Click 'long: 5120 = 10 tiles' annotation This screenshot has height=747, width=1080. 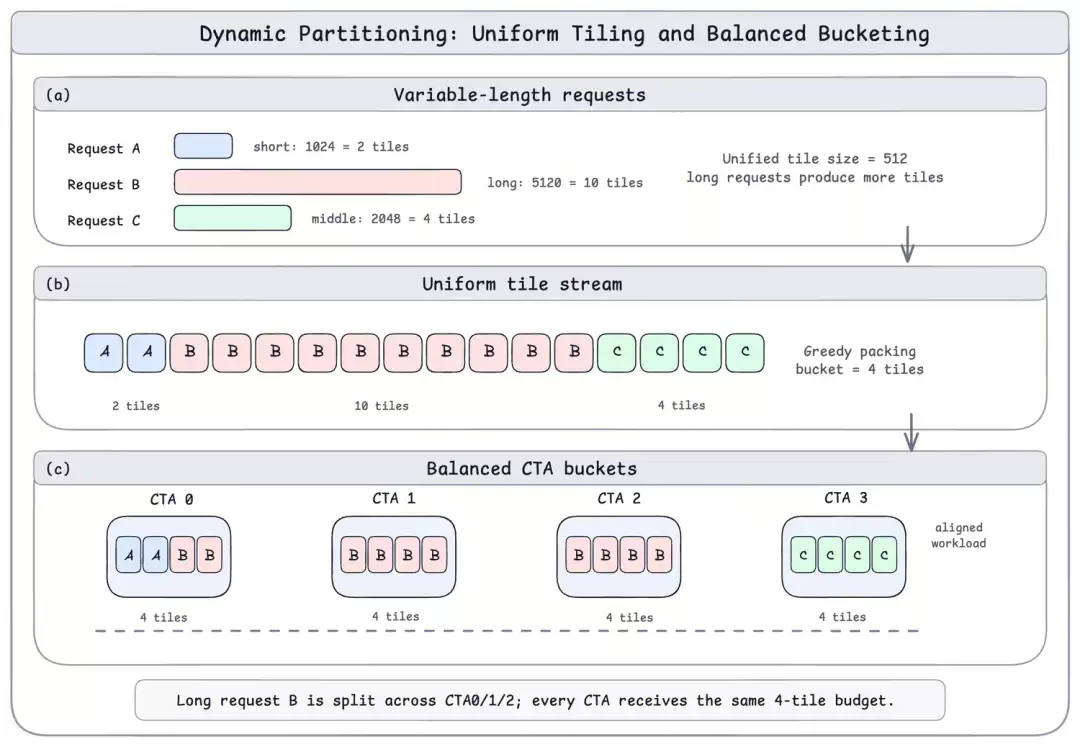565,182
